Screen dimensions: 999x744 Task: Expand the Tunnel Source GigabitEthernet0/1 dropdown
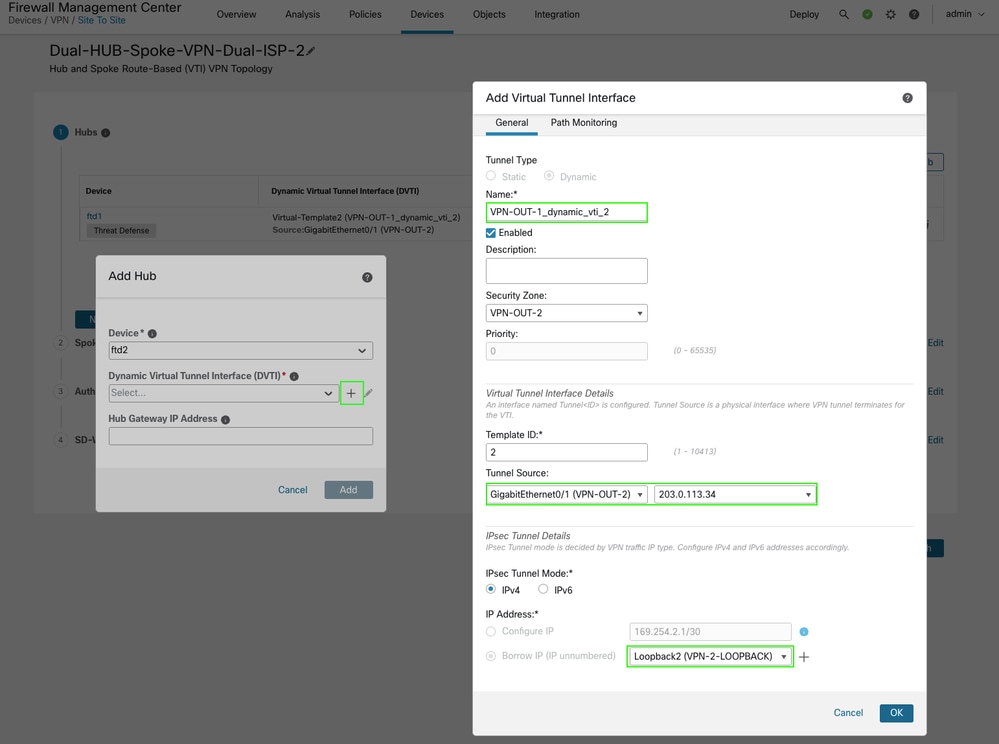pyautogui.click(x=567, y=494)
